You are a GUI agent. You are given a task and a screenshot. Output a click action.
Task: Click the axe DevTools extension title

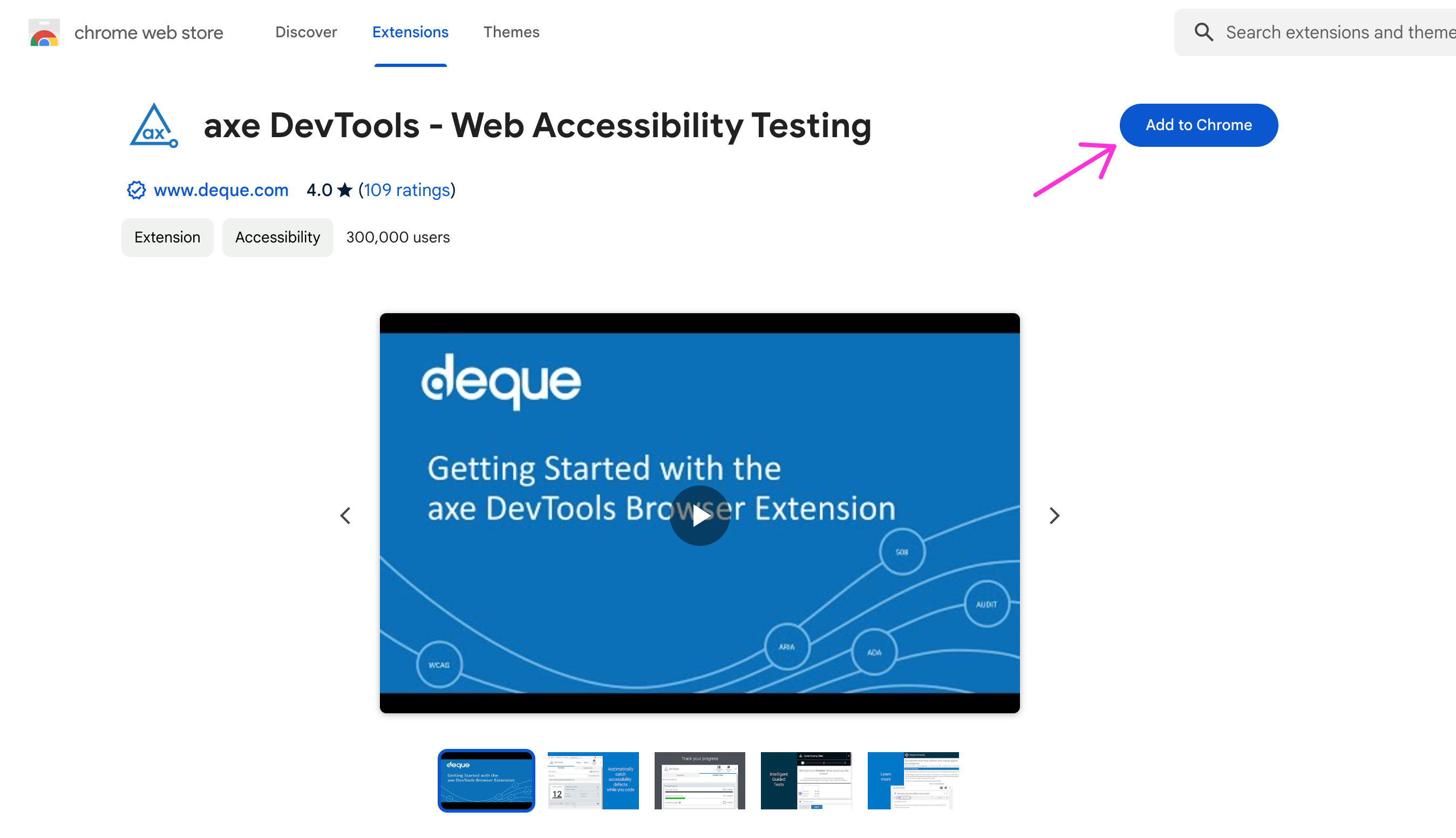click(x=538, y=125)
